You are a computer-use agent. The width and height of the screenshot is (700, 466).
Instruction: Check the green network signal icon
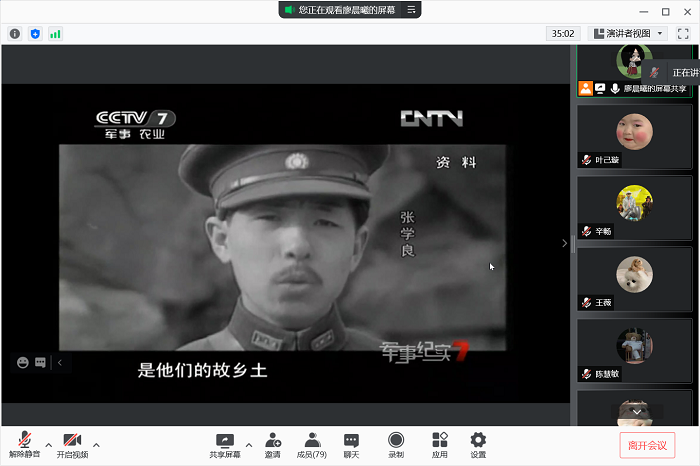point(55,33)
